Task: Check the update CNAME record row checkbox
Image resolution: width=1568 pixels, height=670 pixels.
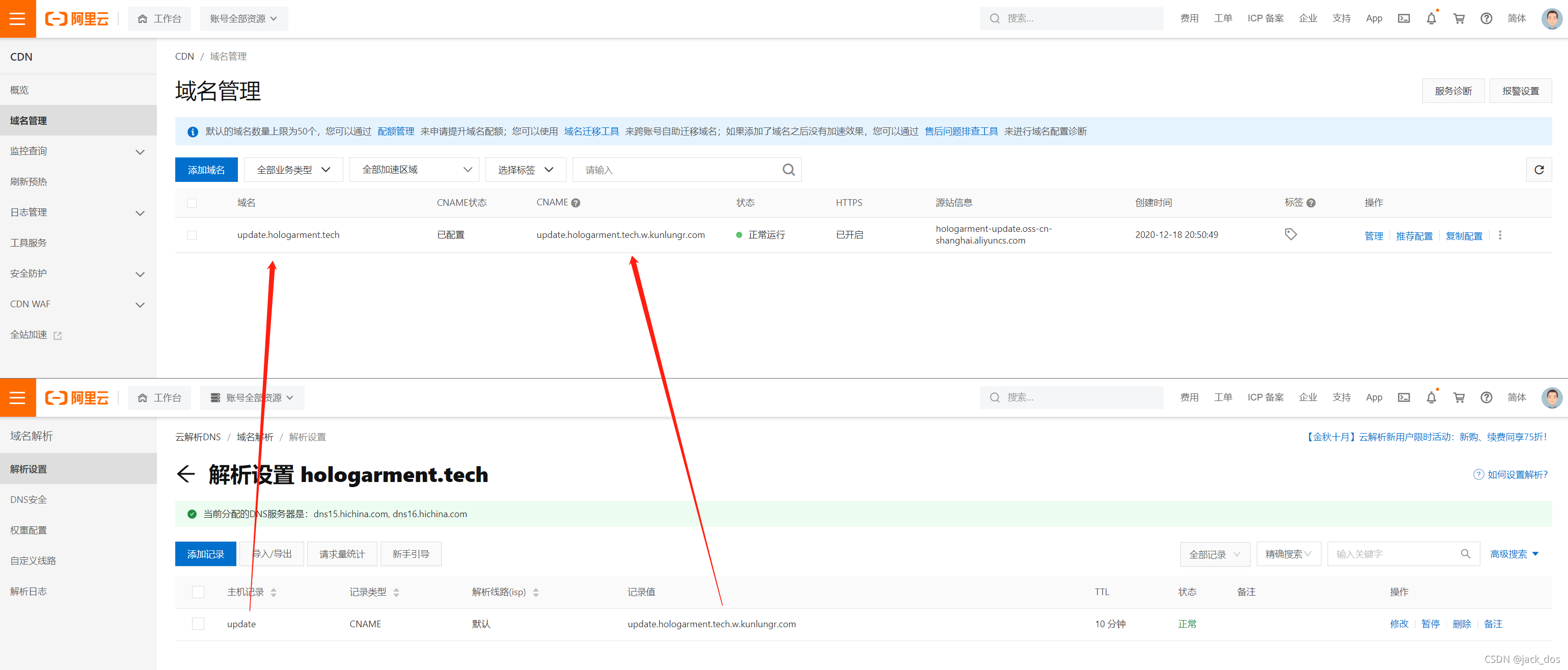Action: pos(198,624)
